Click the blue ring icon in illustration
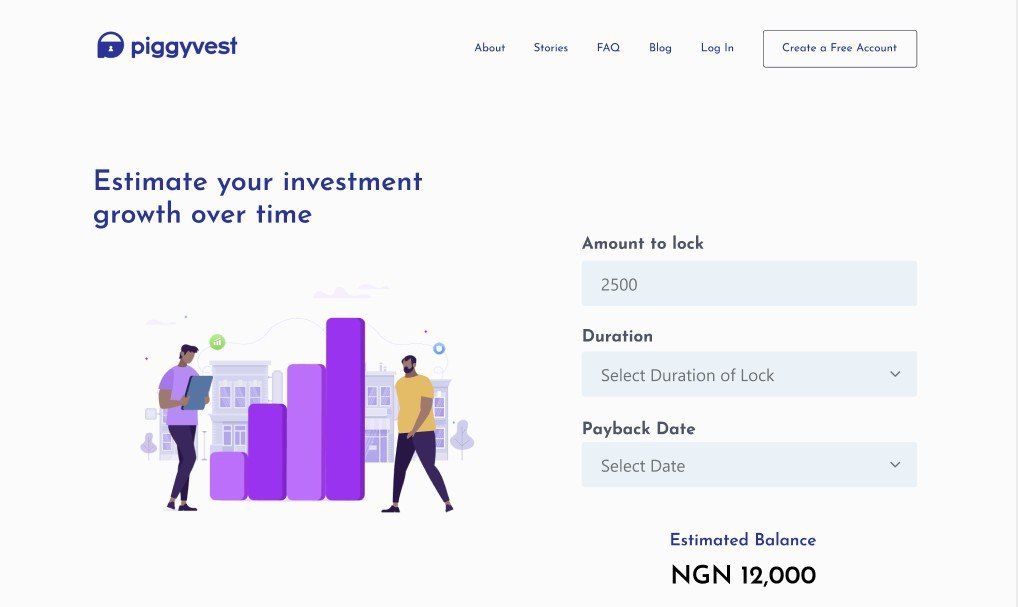 pyautogui.click(x=439, y=349)
